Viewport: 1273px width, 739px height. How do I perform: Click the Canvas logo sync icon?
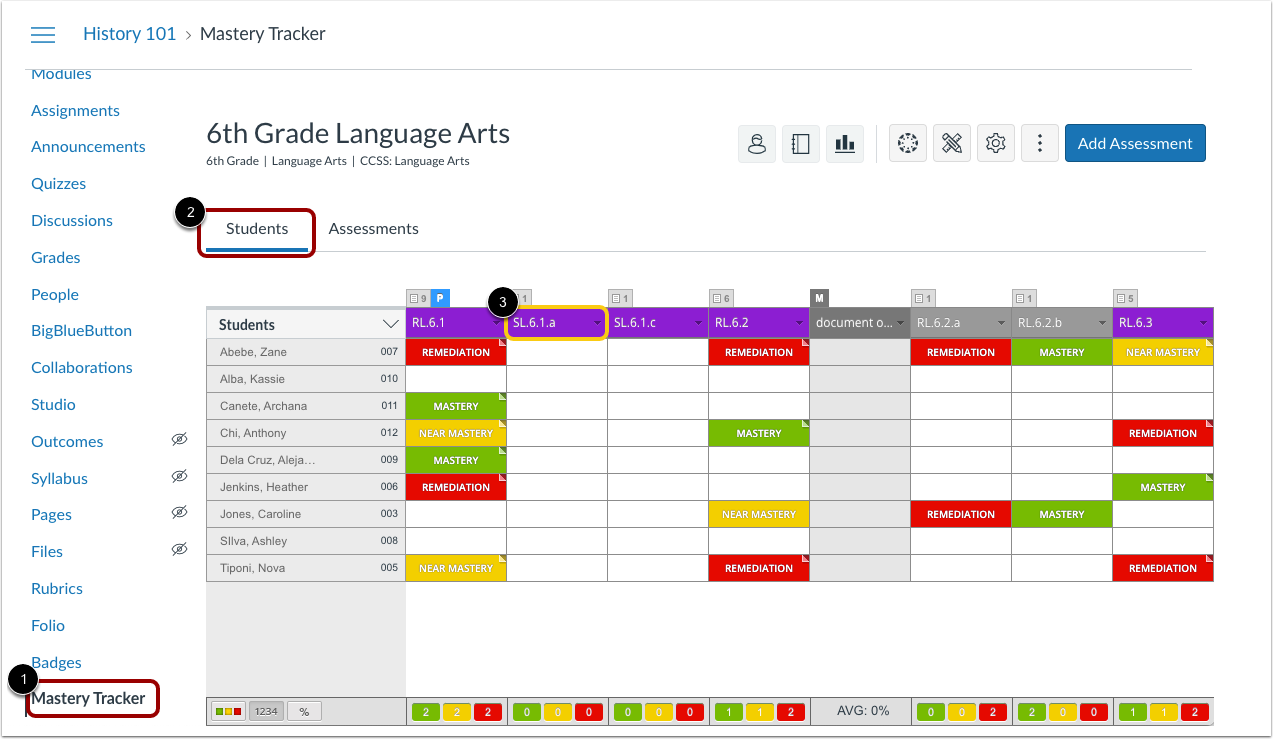[907, 143]
